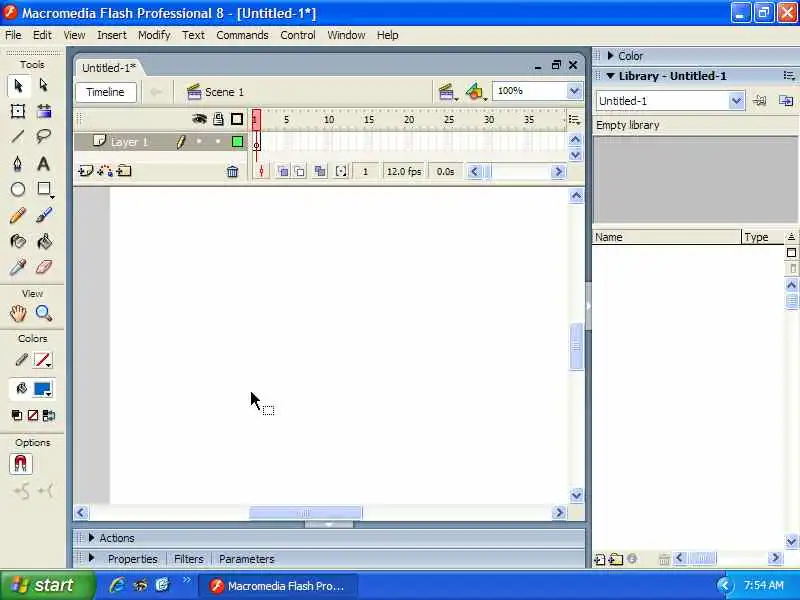Click the Delete Layer trash icon

(232, 171)
